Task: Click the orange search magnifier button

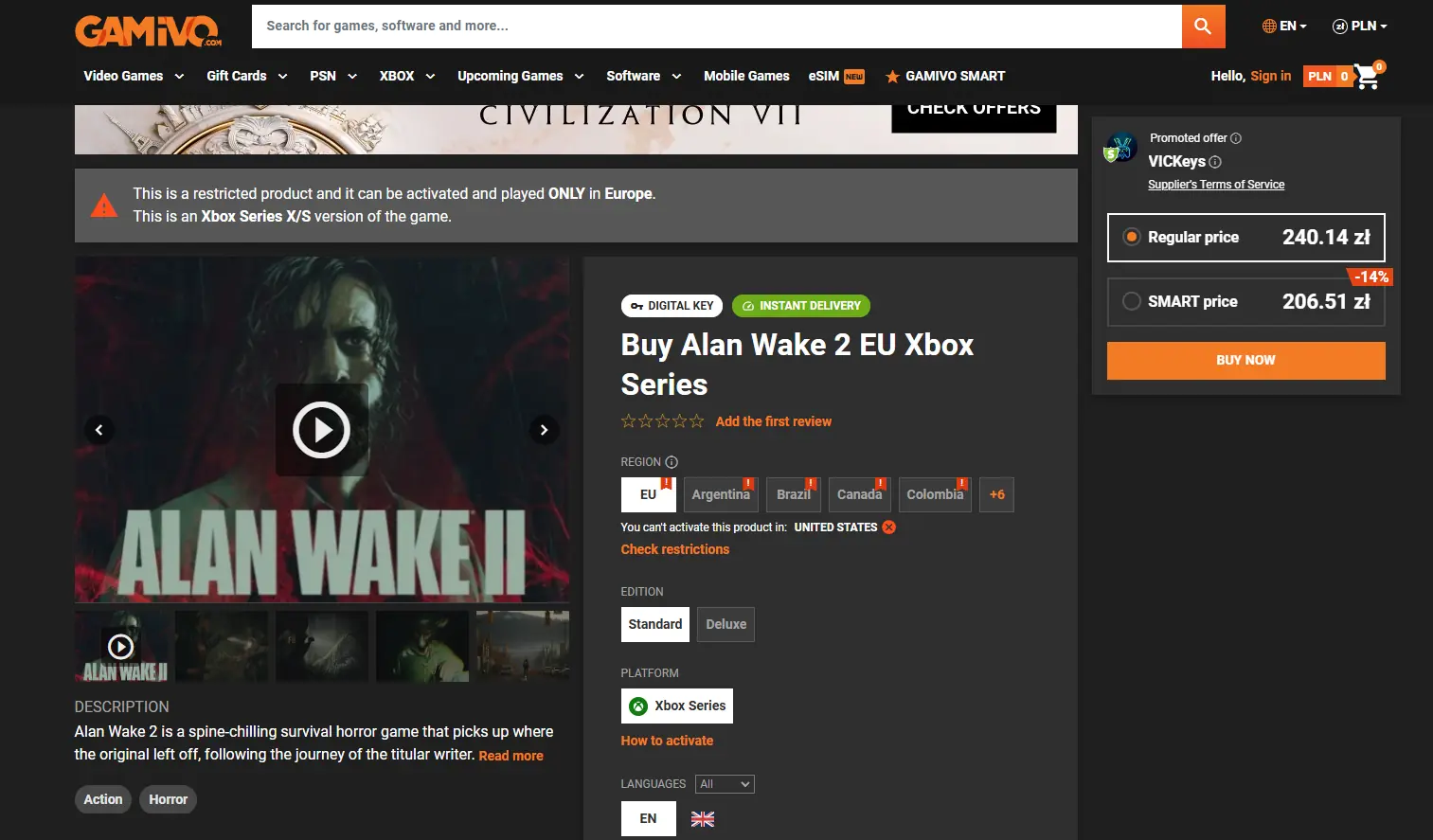Action: click(1203, 27)
